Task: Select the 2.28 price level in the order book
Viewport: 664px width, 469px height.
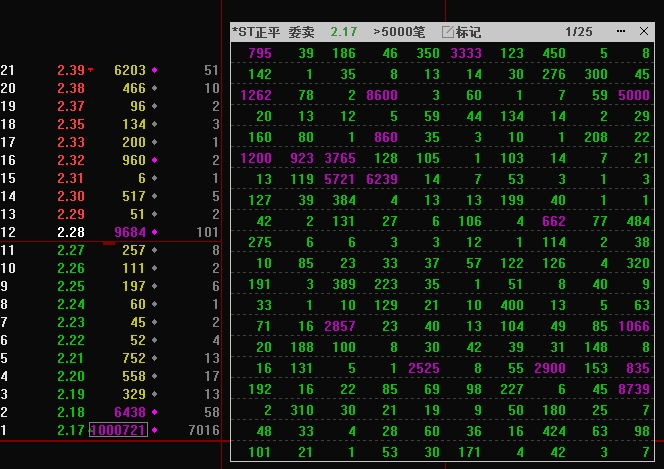Action: coord(71,232)
